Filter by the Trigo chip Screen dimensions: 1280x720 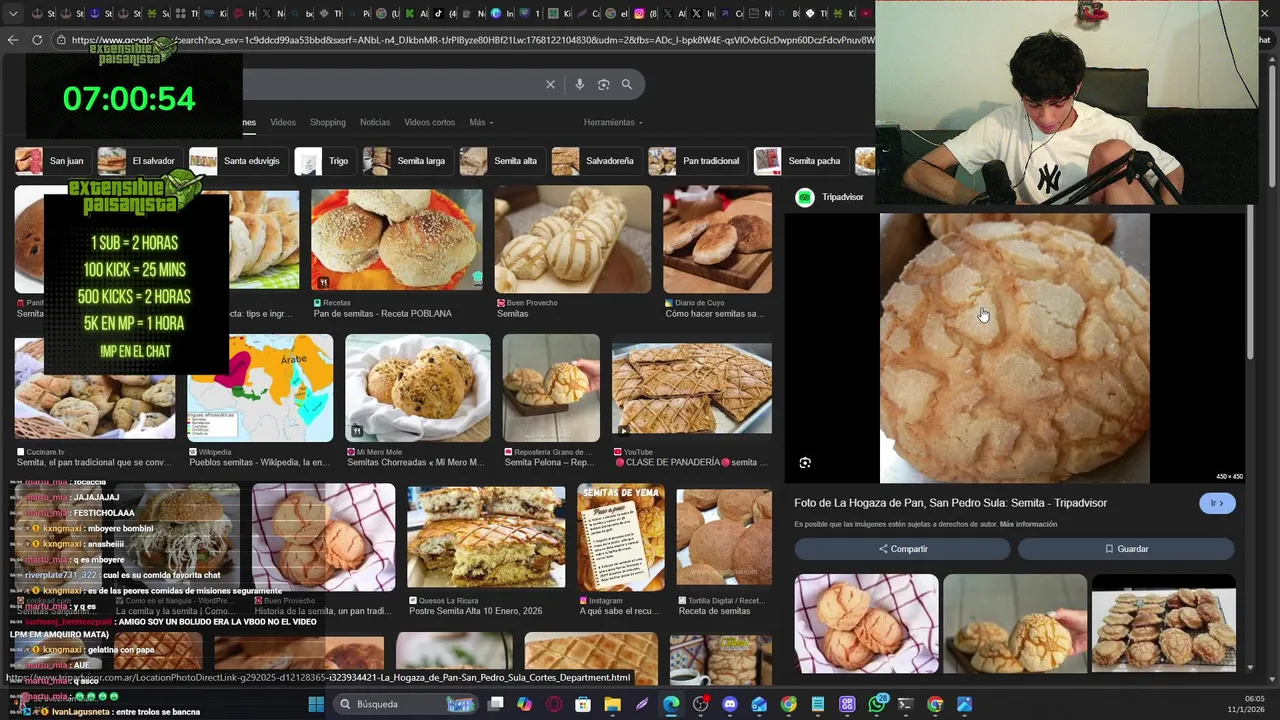point(325,161)
